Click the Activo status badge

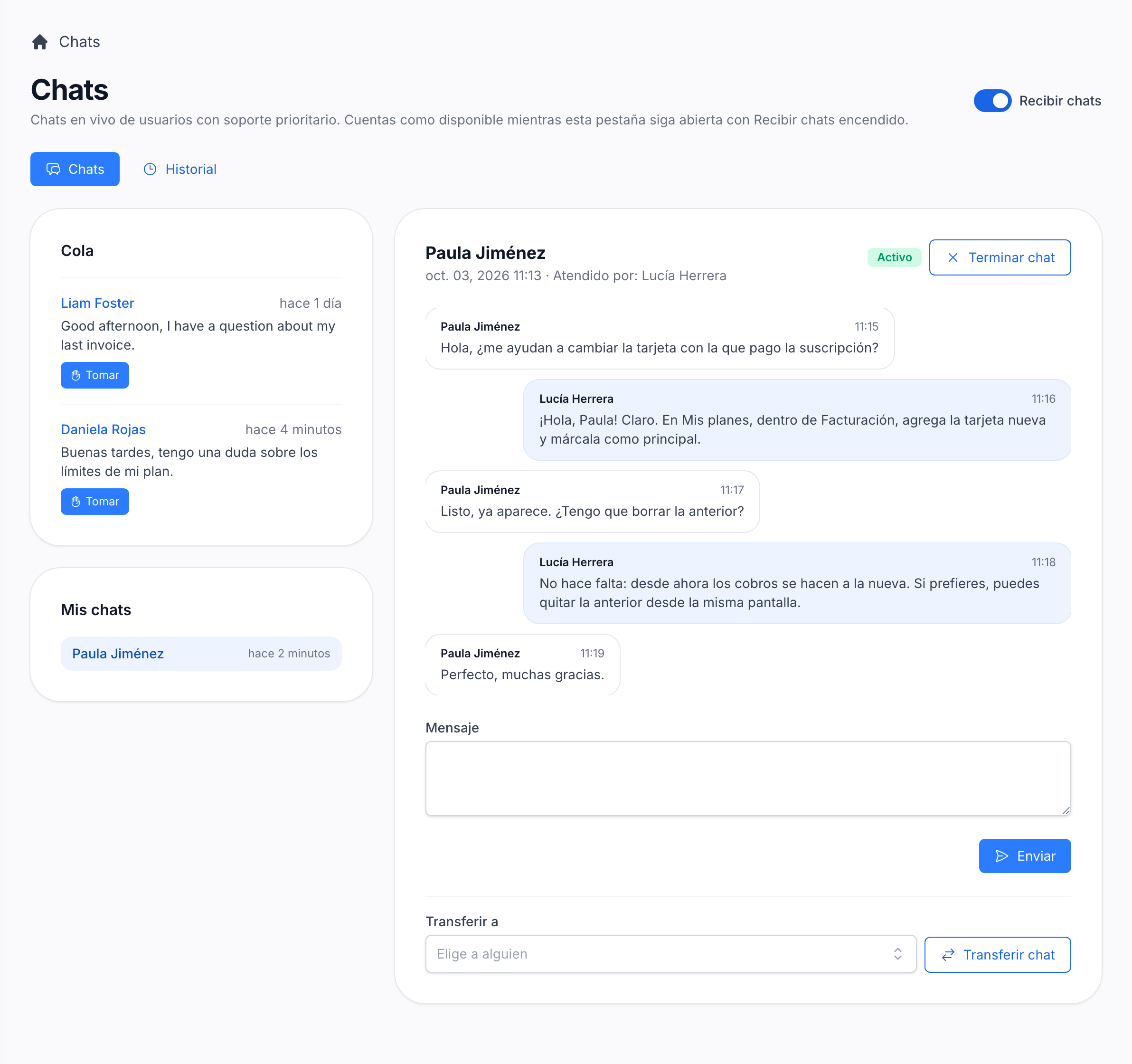point(894,257)
